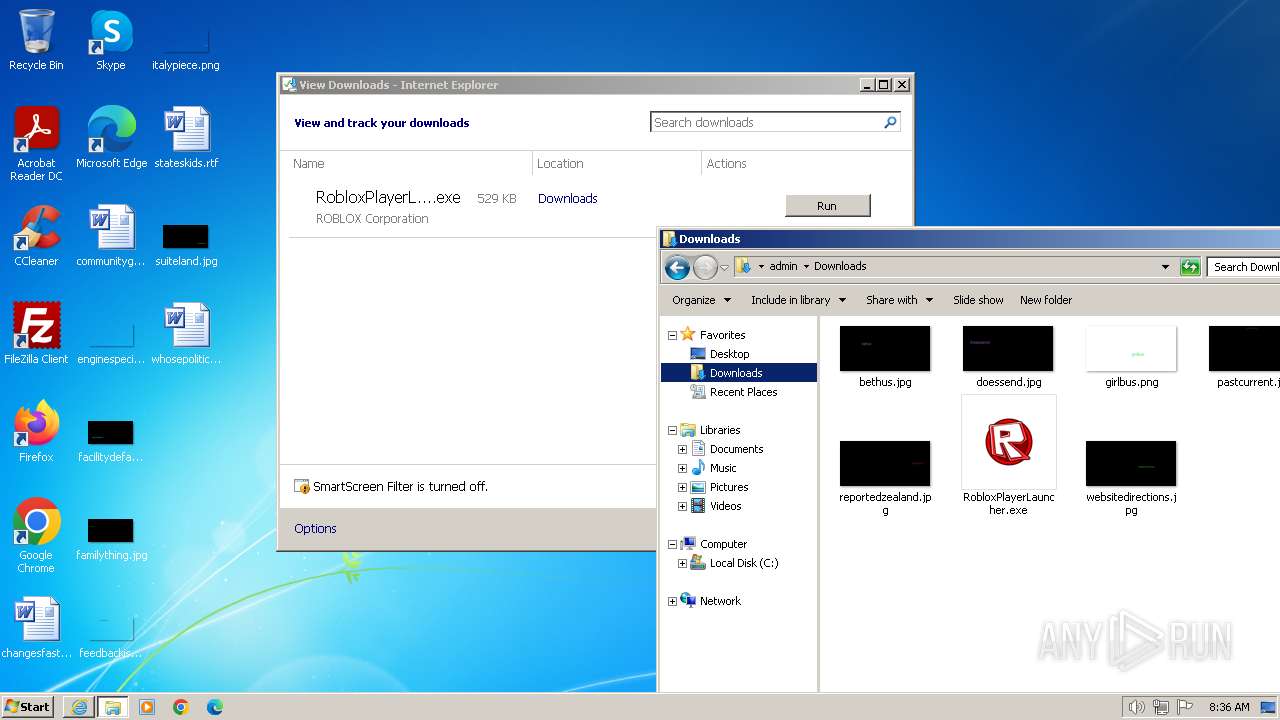Open Firefox desktop shortcut
The height and width of the screenshot is (720, 1280).
(x=36, y=431)
